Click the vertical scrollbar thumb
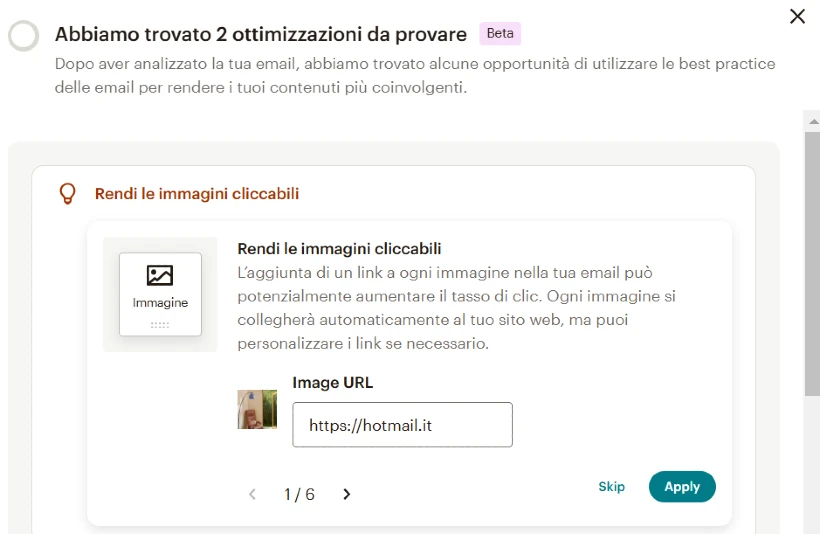The height and width of the screenshot is (534, 820). pyautogui.click(x=813, y=264)
